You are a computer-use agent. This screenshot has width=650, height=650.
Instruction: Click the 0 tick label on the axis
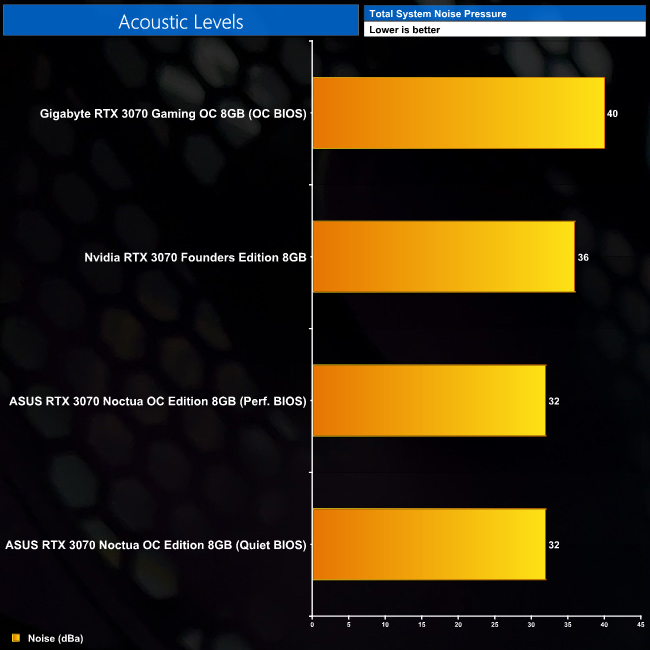[312, 625]
